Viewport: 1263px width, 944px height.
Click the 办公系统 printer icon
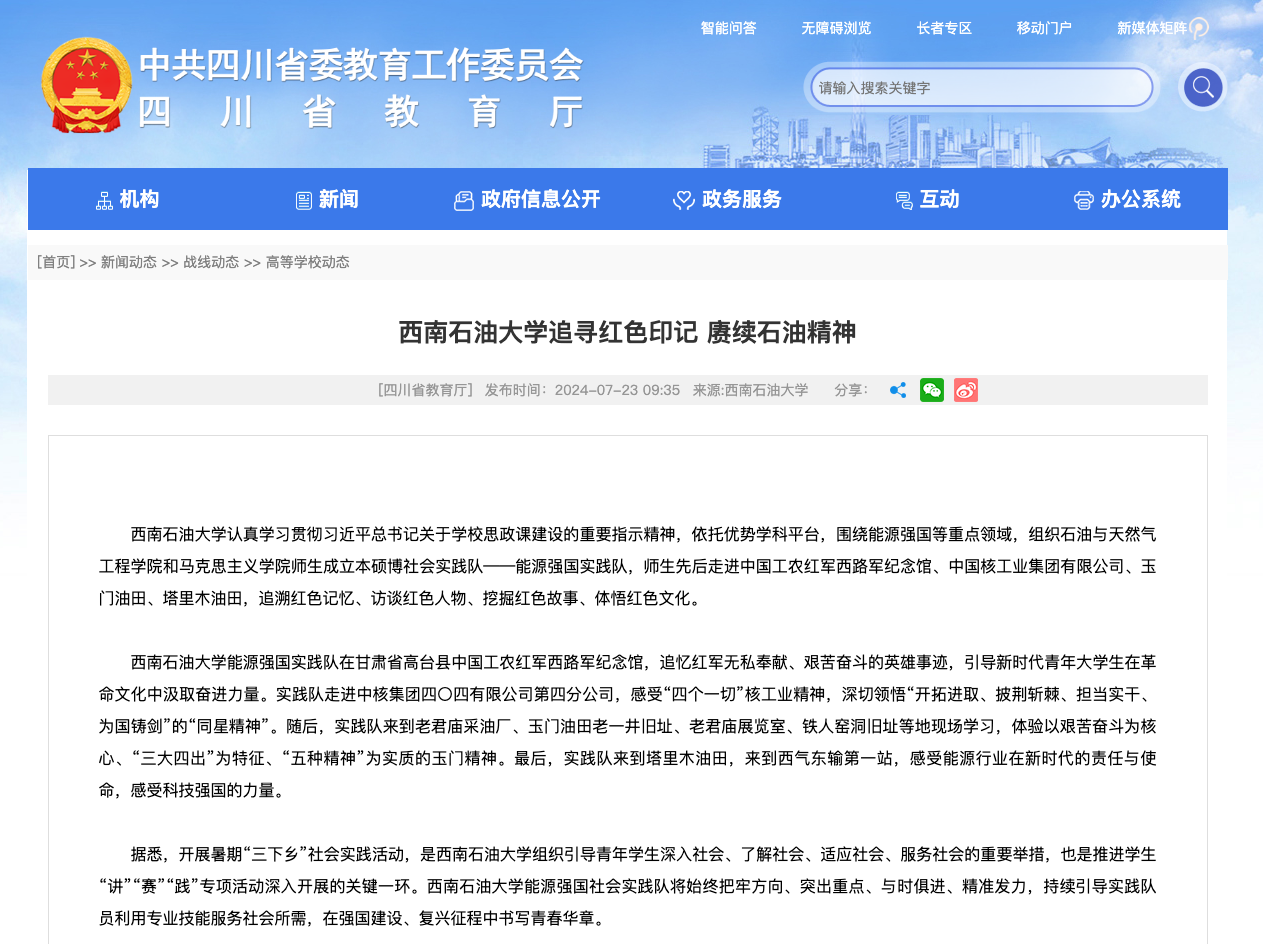[x=1083, y=200]
